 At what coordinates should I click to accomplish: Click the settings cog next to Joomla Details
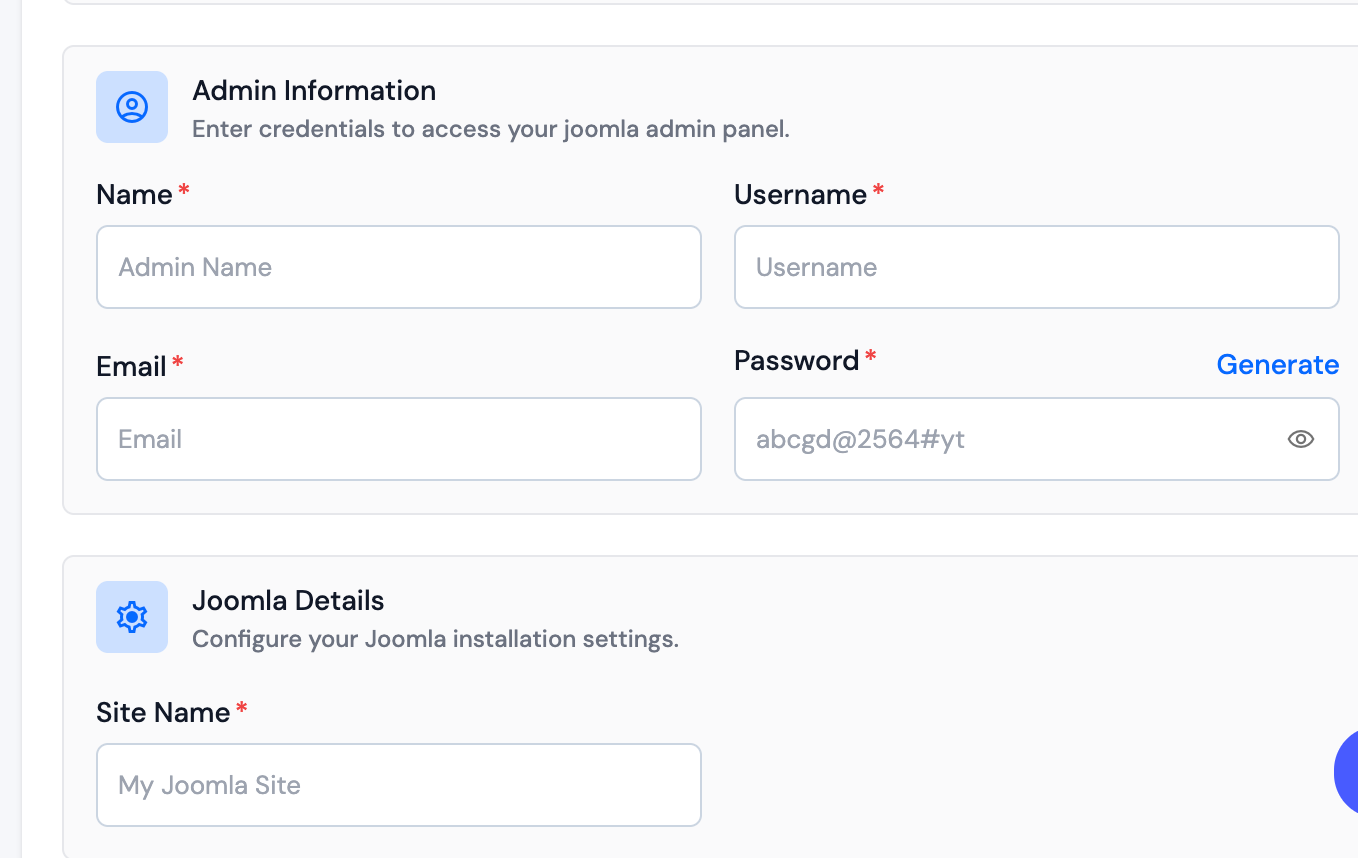point(131,617)
